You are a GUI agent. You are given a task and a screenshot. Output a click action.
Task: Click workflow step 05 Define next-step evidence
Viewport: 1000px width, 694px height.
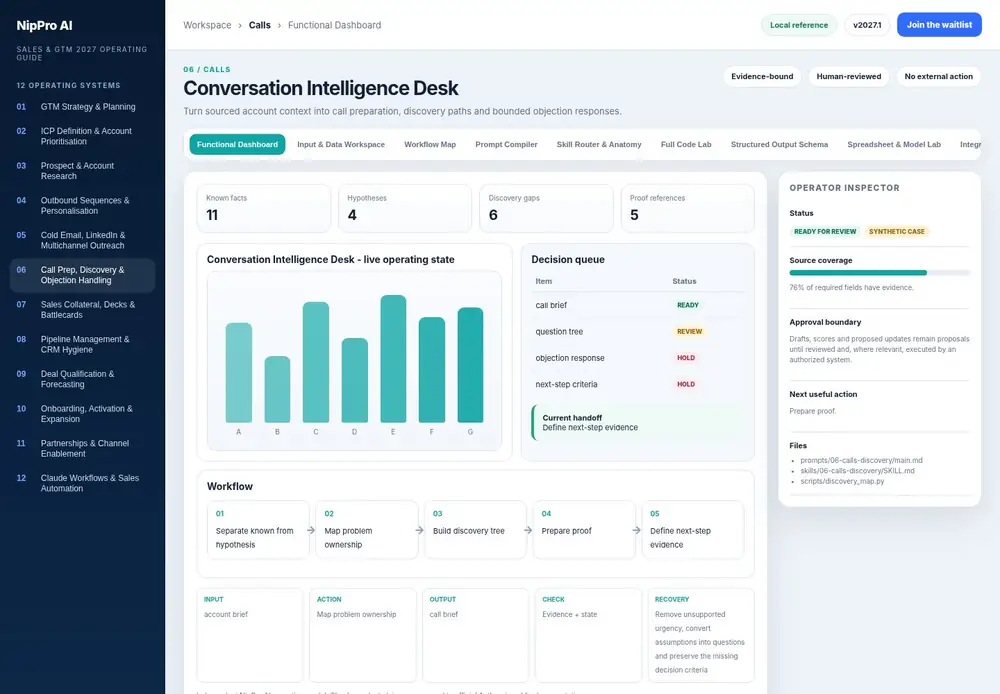point(693,530)
